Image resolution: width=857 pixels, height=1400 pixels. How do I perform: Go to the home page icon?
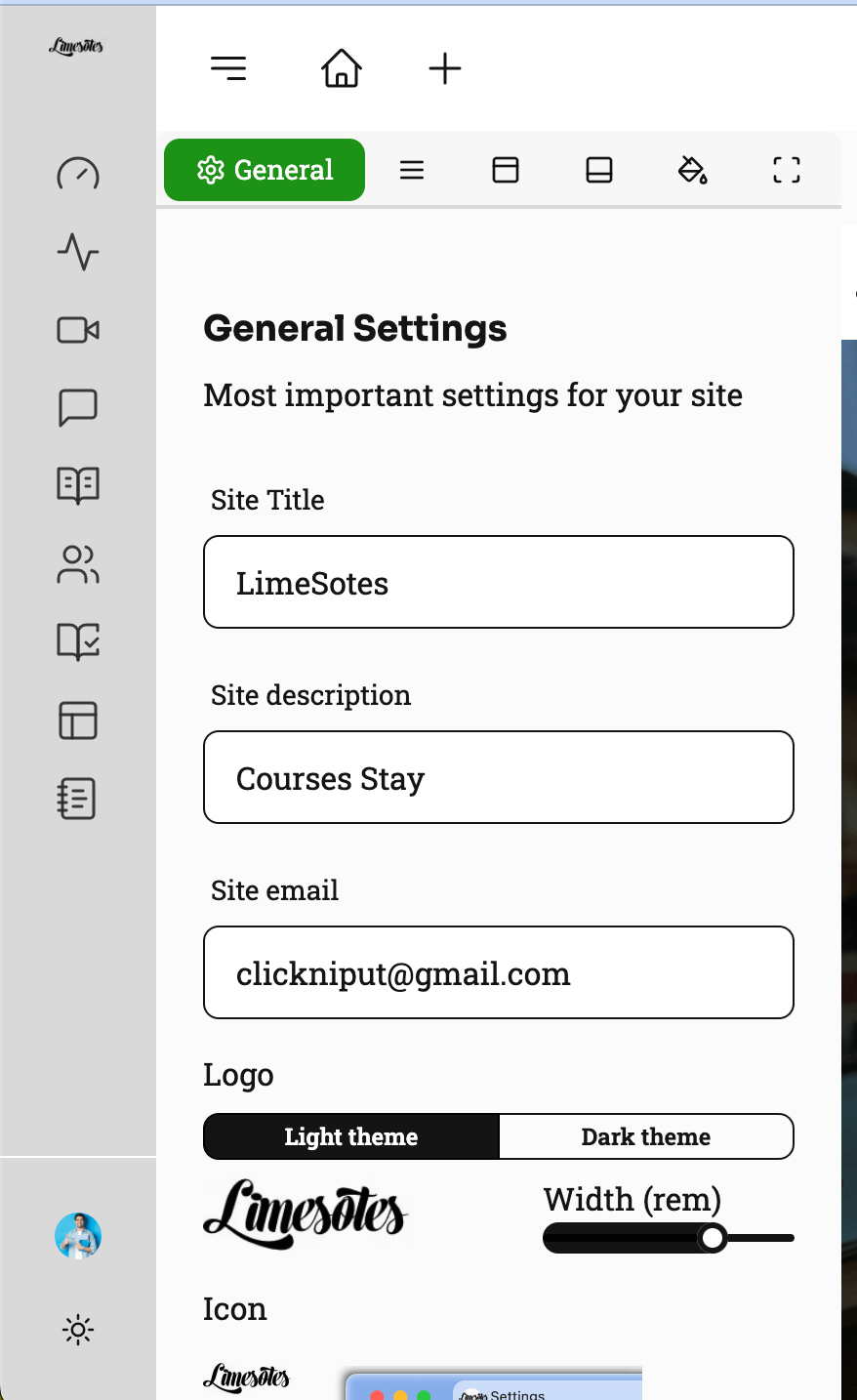coord(342,68)
